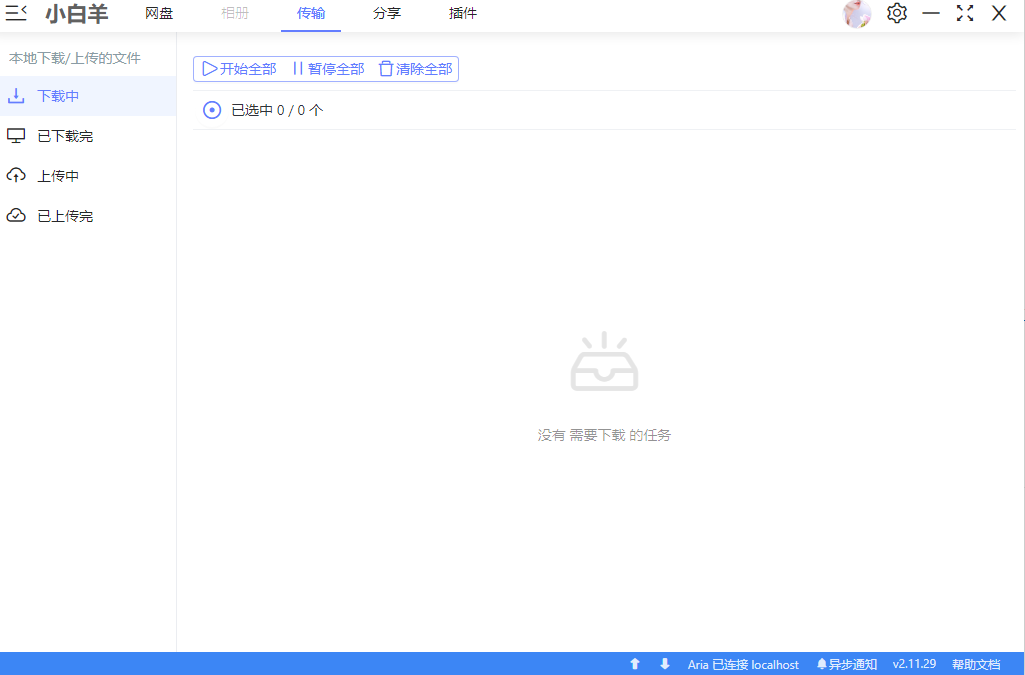Click the Aria 已连接 localhost status

tap(743, 664)
